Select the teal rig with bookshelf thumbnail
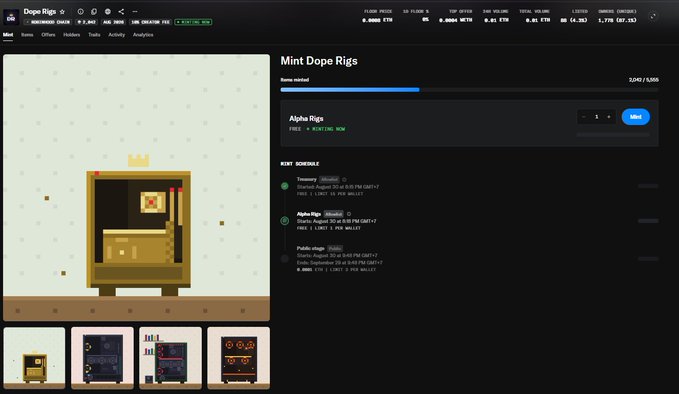The width and height of the screenshot is (679, 394). click(x=170, y=358)
